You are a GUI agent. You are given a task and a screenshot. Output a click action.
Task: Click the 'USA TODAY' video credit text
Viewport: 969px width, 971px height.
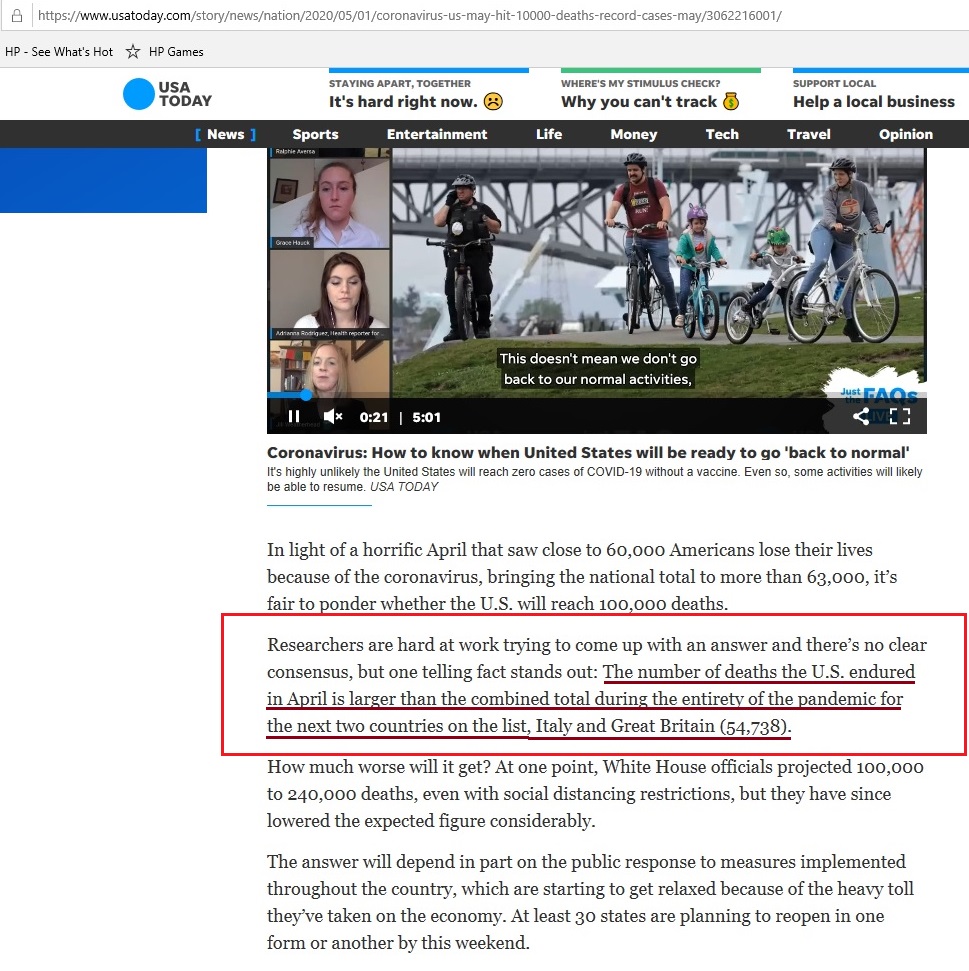tap(404, 487)
